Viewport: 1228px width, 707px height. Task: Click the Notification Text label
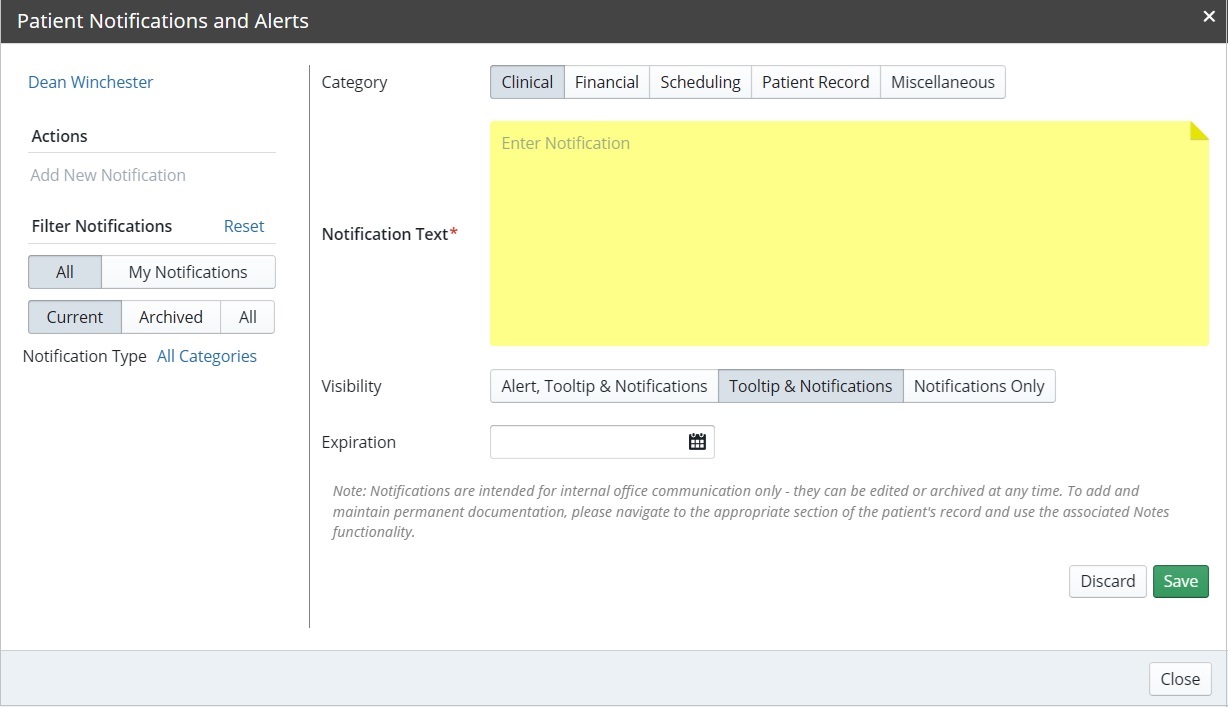click(x=390, y=234)
